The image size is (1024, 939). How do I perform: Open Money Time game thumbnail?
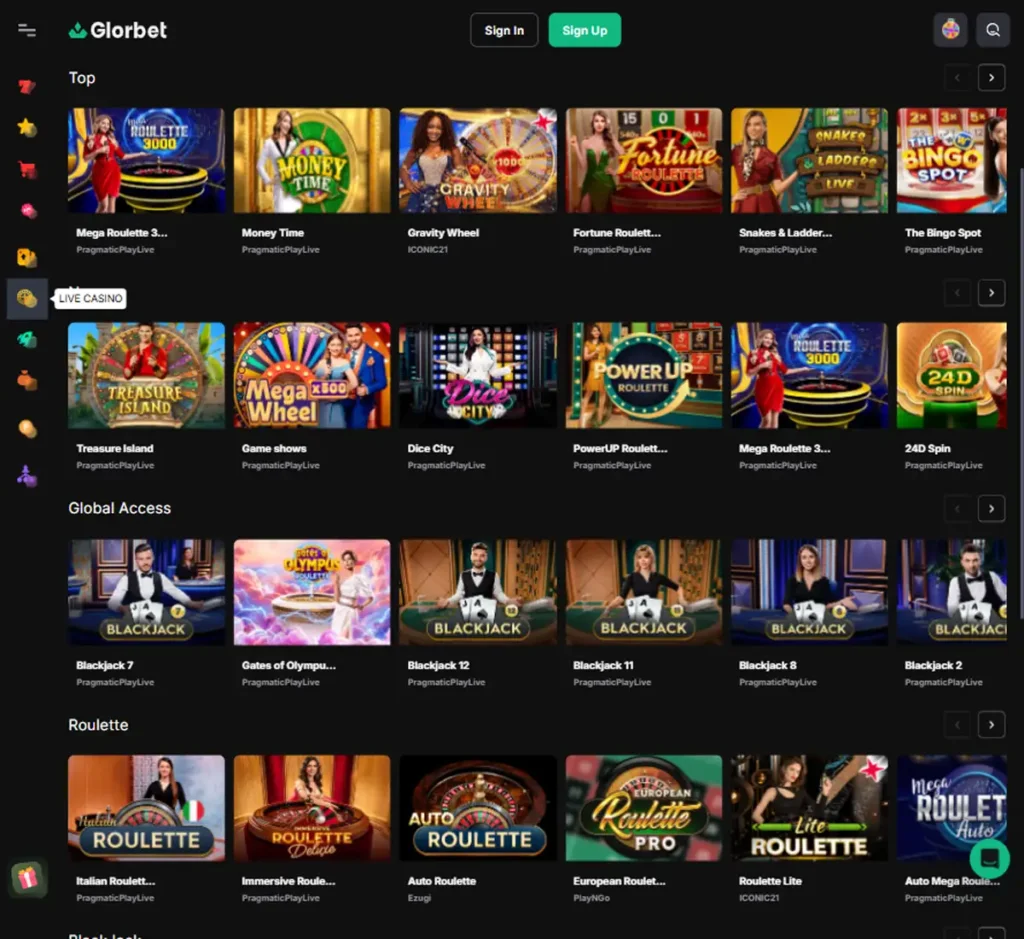[312, 160]
